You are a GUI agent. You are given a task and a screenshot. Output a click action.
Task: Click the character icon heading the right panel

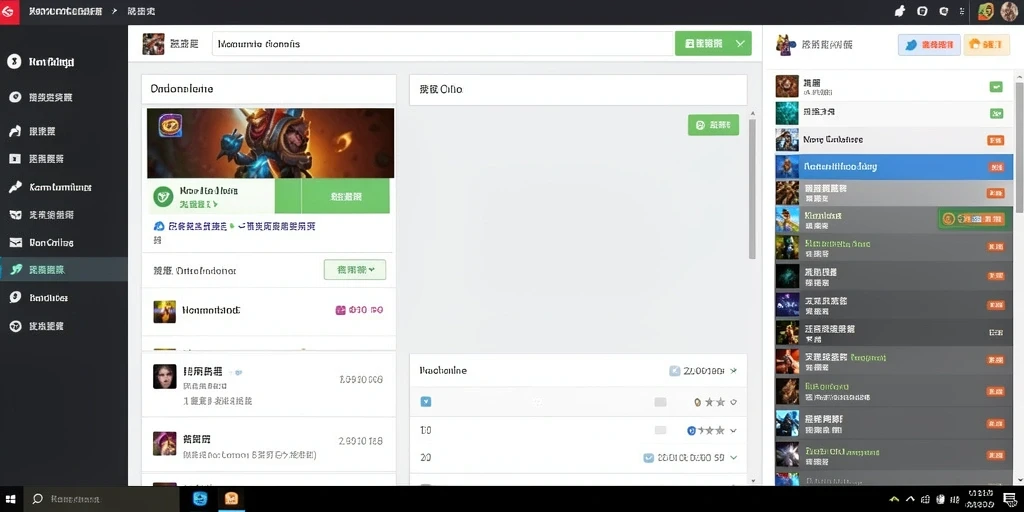786,44
